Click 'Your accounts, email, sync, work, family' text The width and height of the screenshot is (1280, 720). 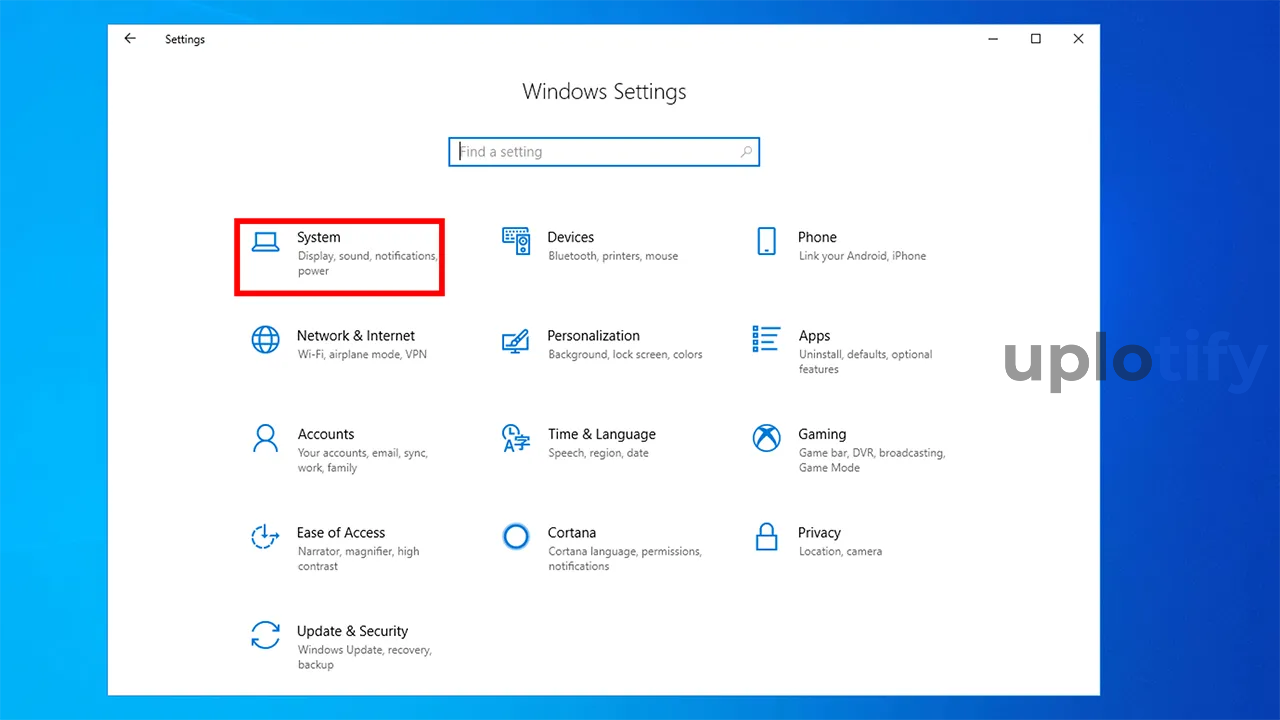click(x=362, y=460)
